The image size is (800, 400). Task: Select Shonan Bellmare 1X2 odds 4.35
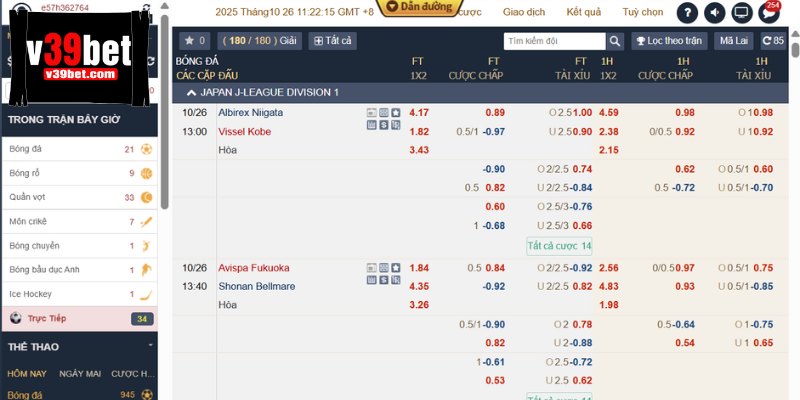pyautogui.click(x=419, y=286)
